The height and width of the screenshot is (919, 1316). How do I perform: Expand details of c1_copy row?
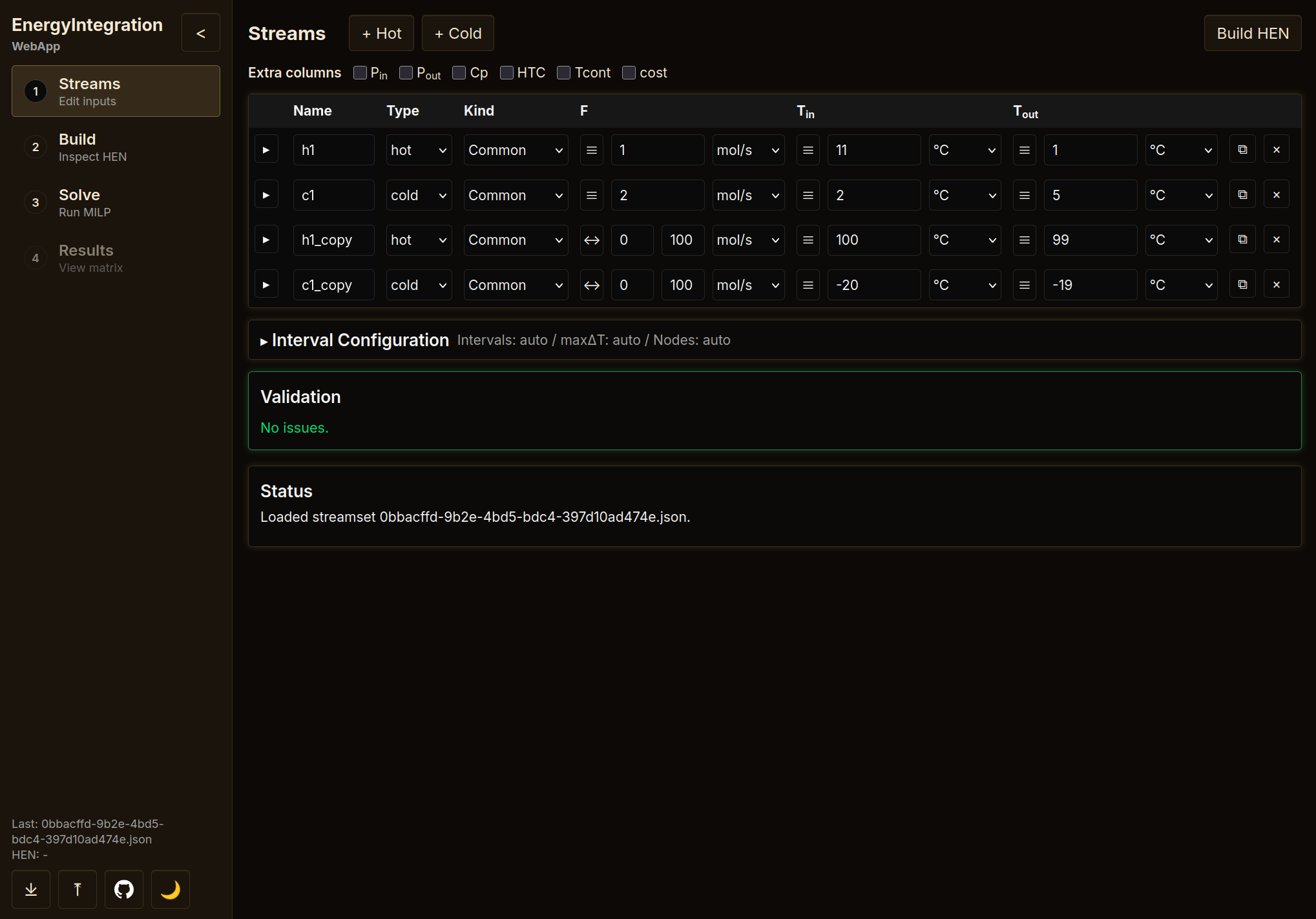pos(266,285)
